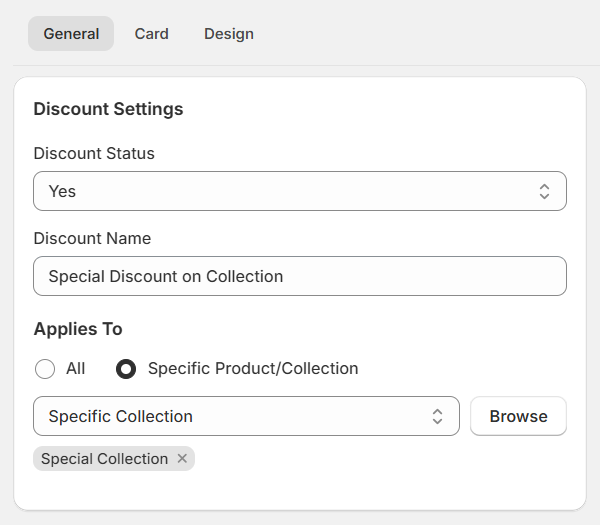The image size is (600, 525).
Task: Click the 'Special Discount on Collection' text
Action: [x=166, y=276]
